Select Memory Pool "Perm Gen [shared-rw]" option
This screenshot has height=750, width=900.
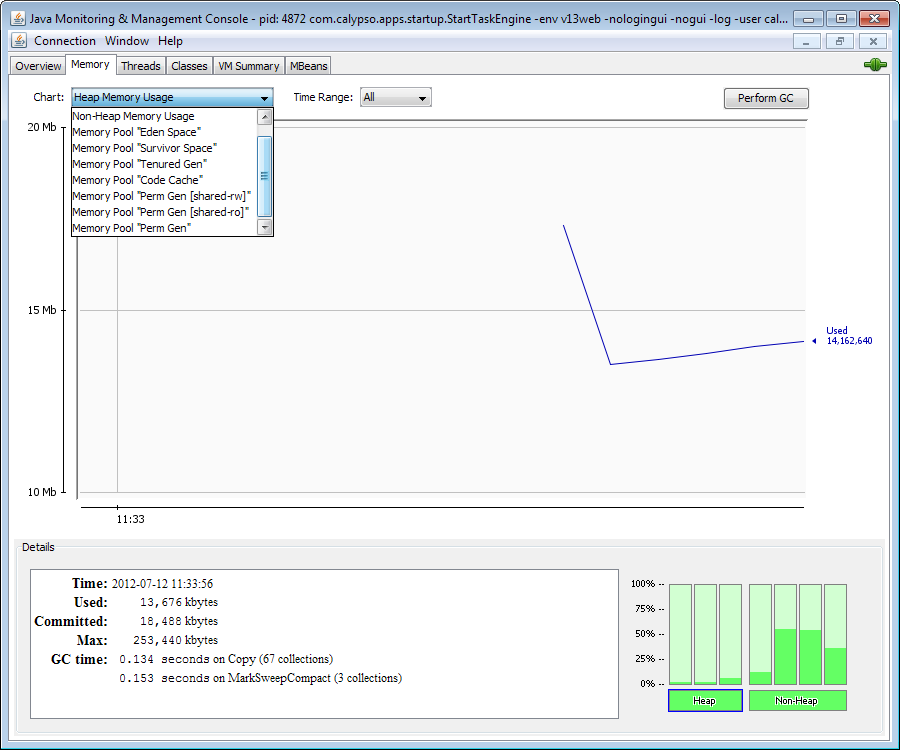coord(165,196)
